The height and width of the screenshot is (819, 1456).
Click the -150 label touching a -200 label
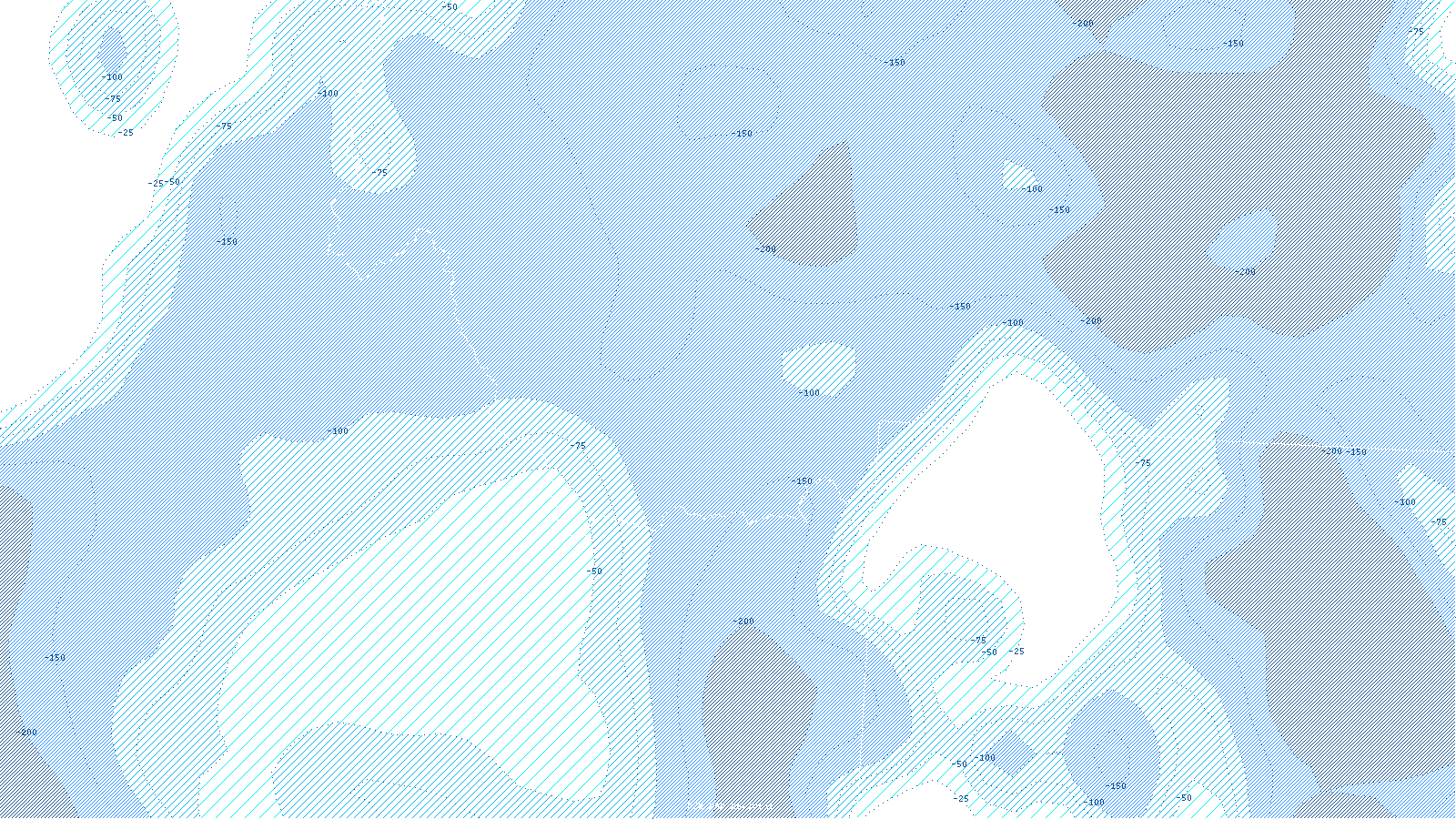coord(1356,451)
